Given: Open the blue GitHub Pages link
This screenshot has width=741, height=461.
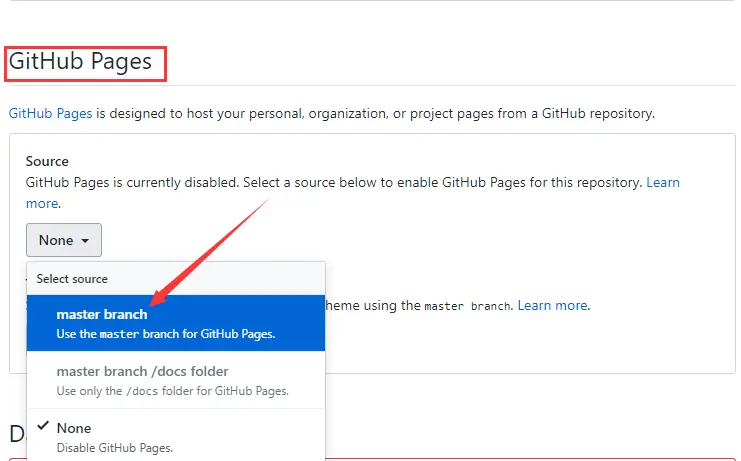Looking at the screenshot, I should tap(51, 113).
